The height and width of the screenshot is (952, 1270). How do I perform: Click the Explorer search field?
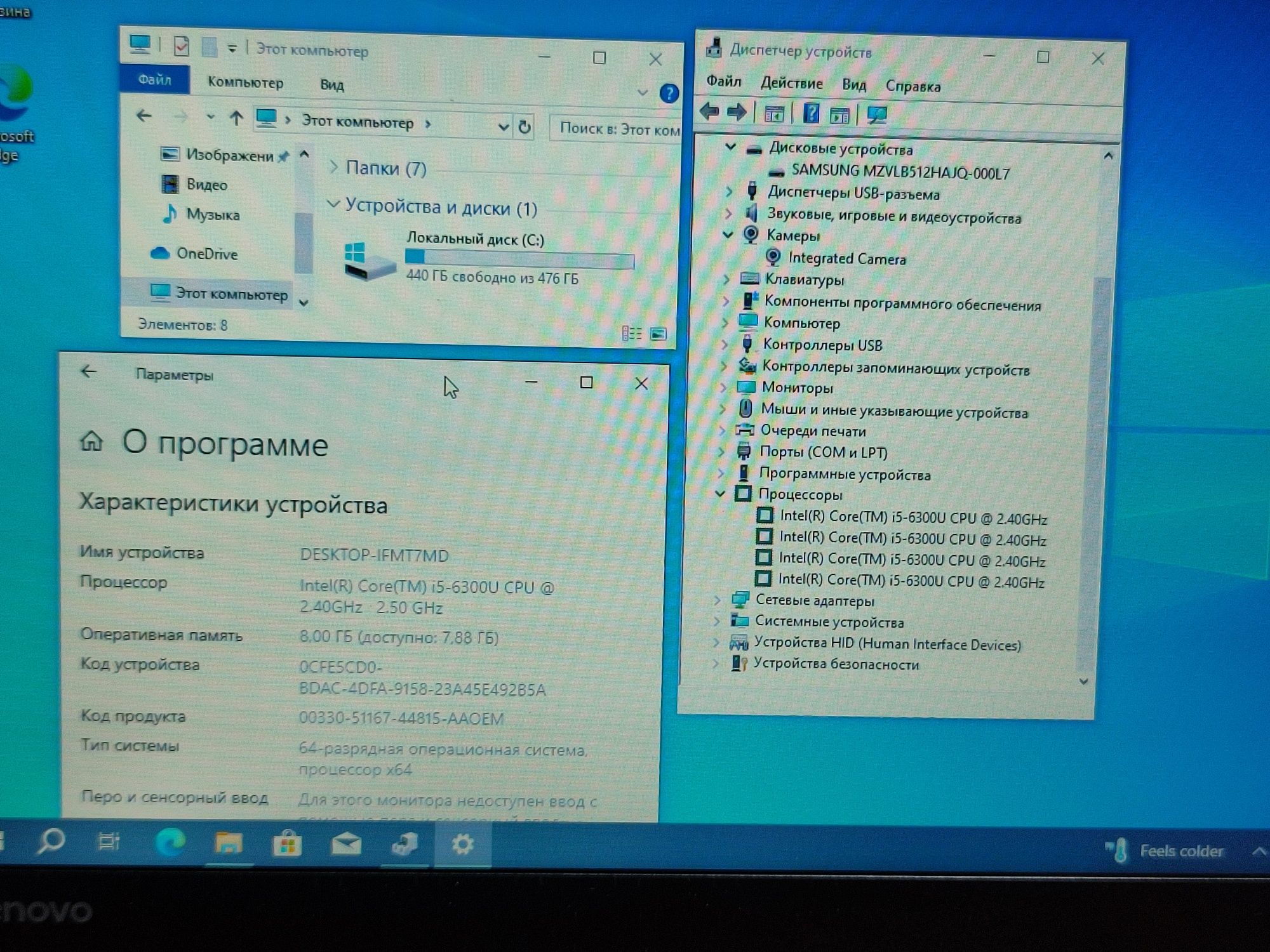click(616, 129)
